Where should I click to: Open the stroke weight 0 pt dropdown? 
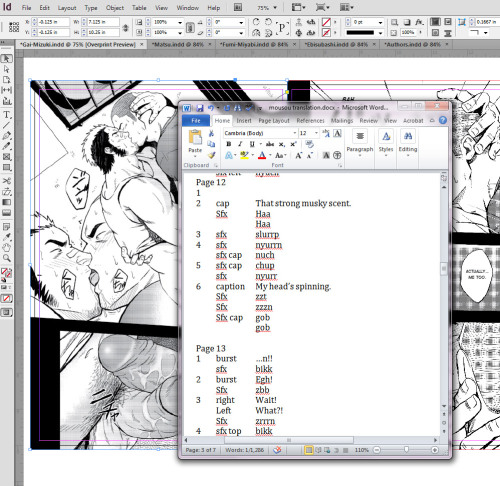pos(380,22)
